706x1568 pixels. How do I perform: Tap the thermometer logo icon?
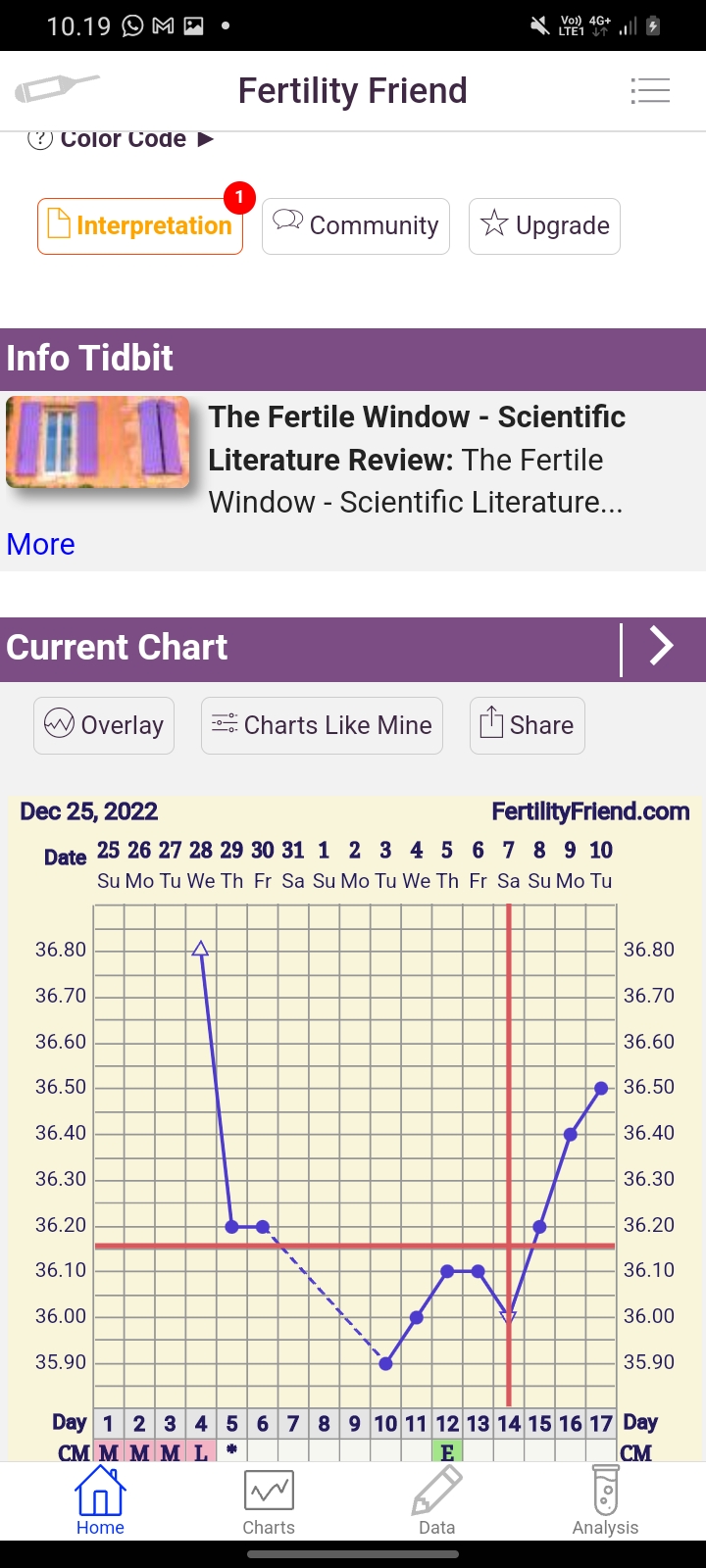[57, 89]
